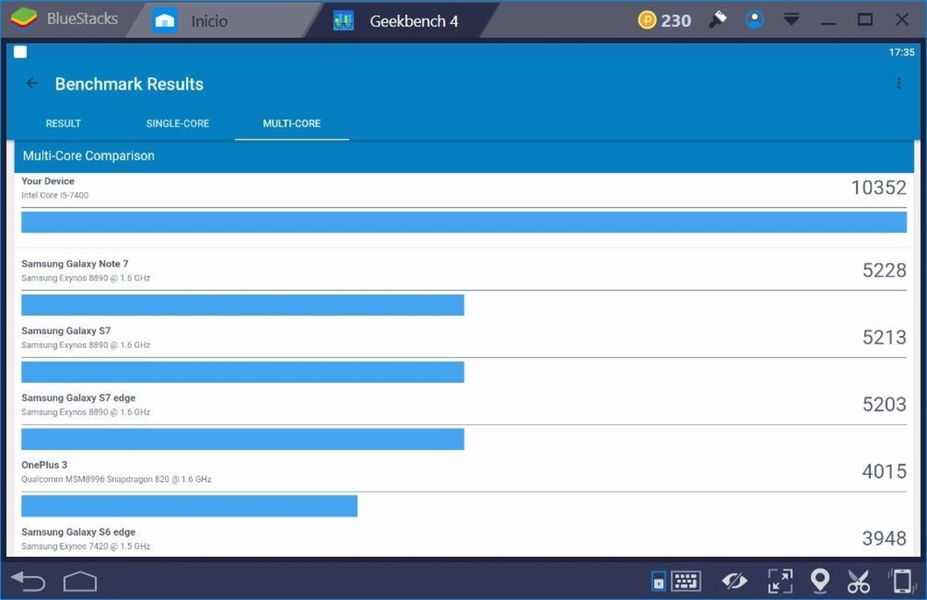Switch to the SINGLE-CORE tab
Image resolution: width=927 pixels, height=600 pixels.
tap(177, 124)
